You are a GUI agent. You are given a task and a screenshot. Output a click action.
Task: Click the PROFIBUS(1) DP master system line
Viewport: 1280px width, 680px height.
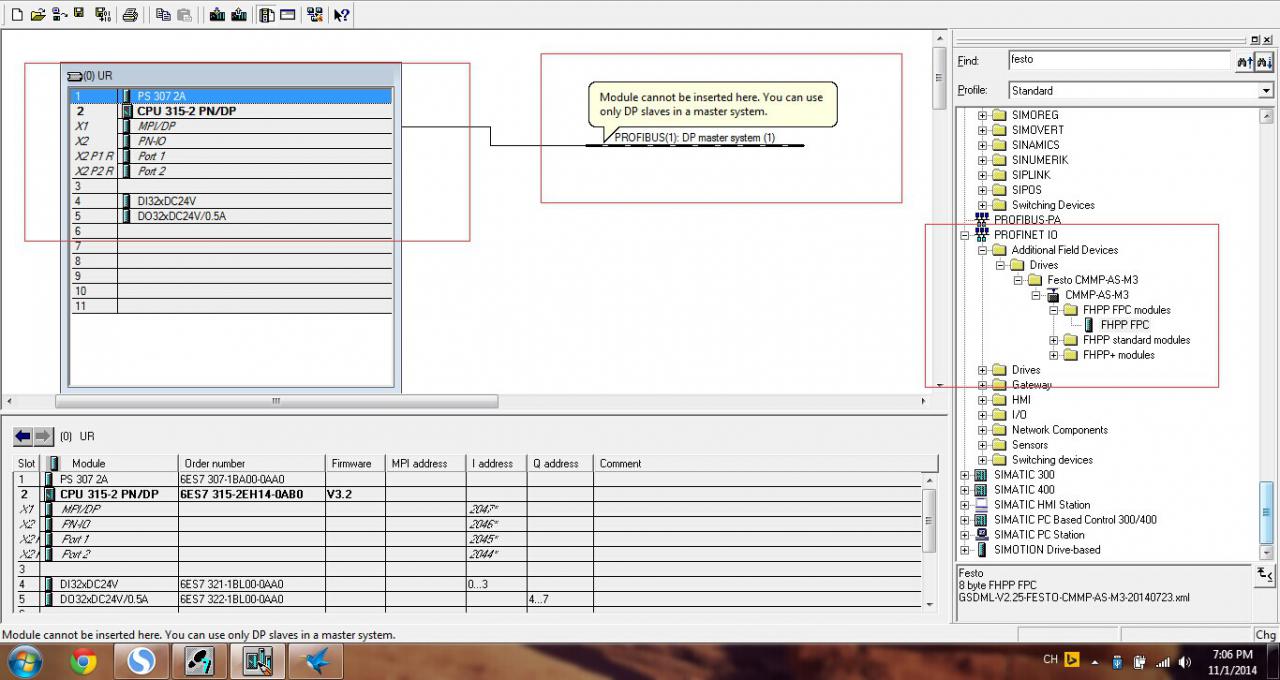[x=694, y=145]
